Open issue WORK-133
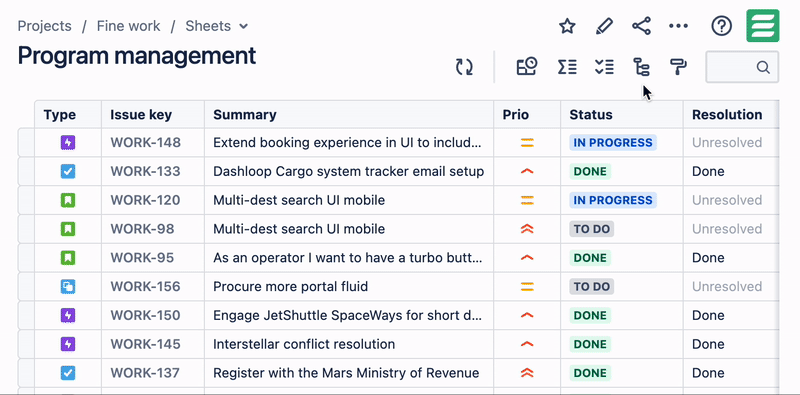800x395 pixels. point(145,171)
